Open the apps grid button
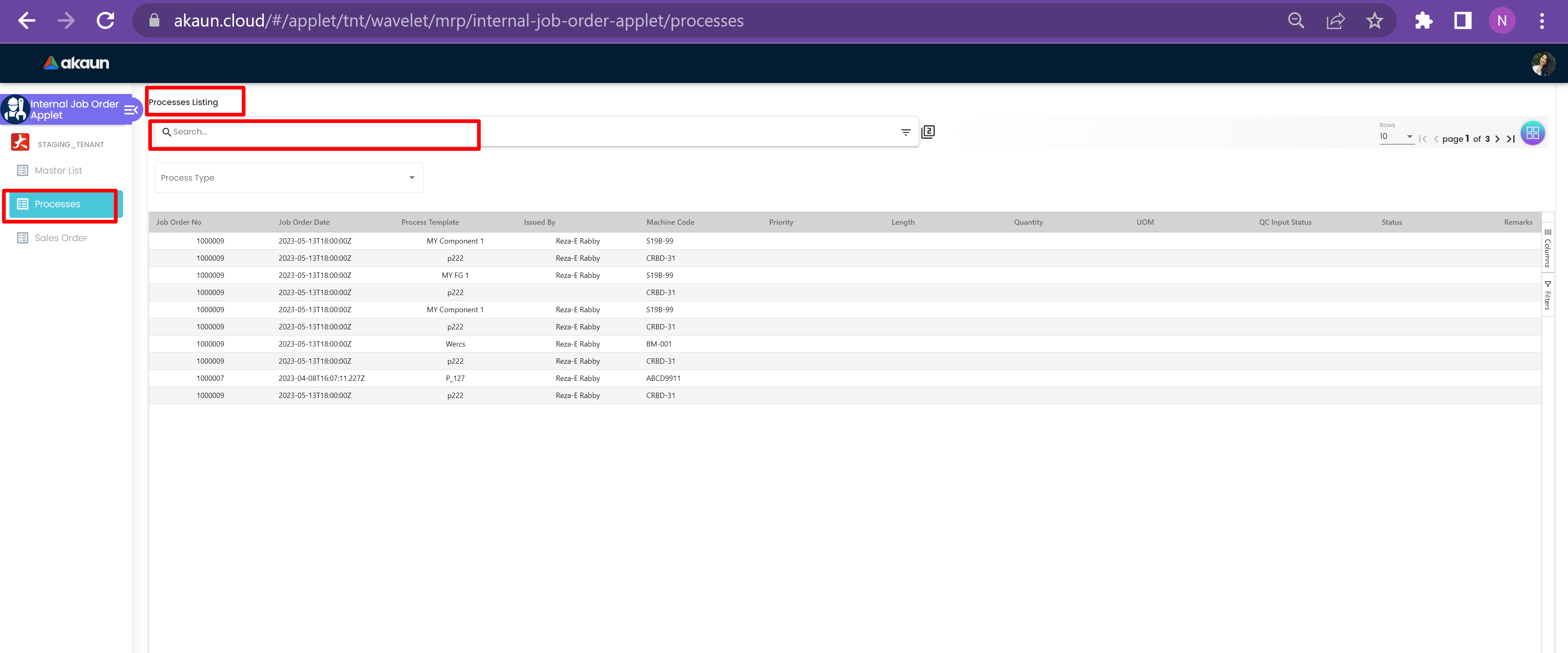The image size is (1568, 653). tap(1532, 133)
